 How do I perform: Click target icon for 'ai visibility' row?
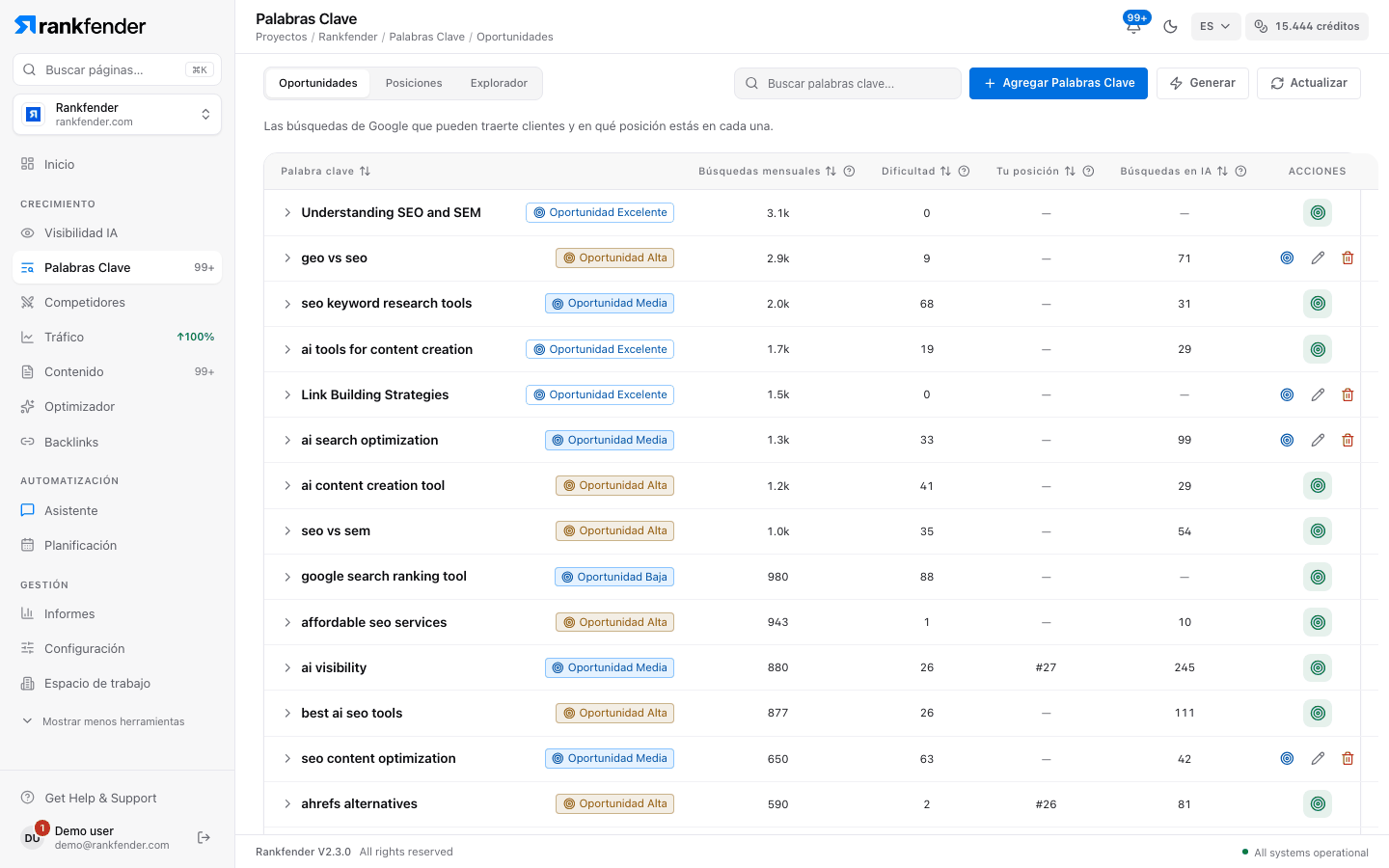(1318, 667)
